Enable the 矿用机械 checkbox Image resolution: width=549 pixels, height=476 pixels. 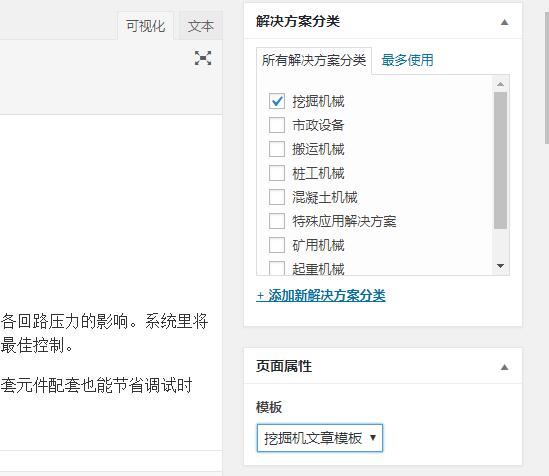tap(277, 245)
